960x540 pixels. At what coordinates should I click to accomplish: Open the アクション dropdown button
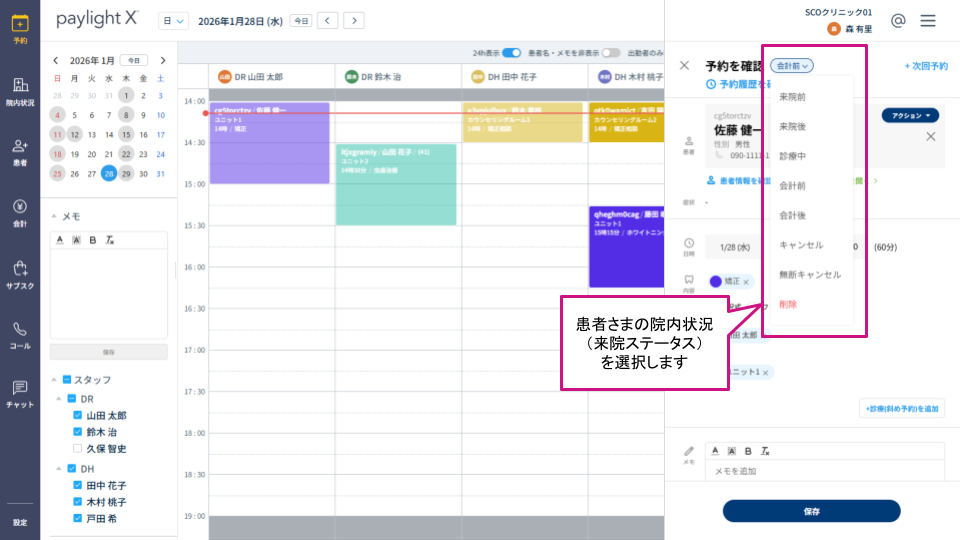pos(910,115)
